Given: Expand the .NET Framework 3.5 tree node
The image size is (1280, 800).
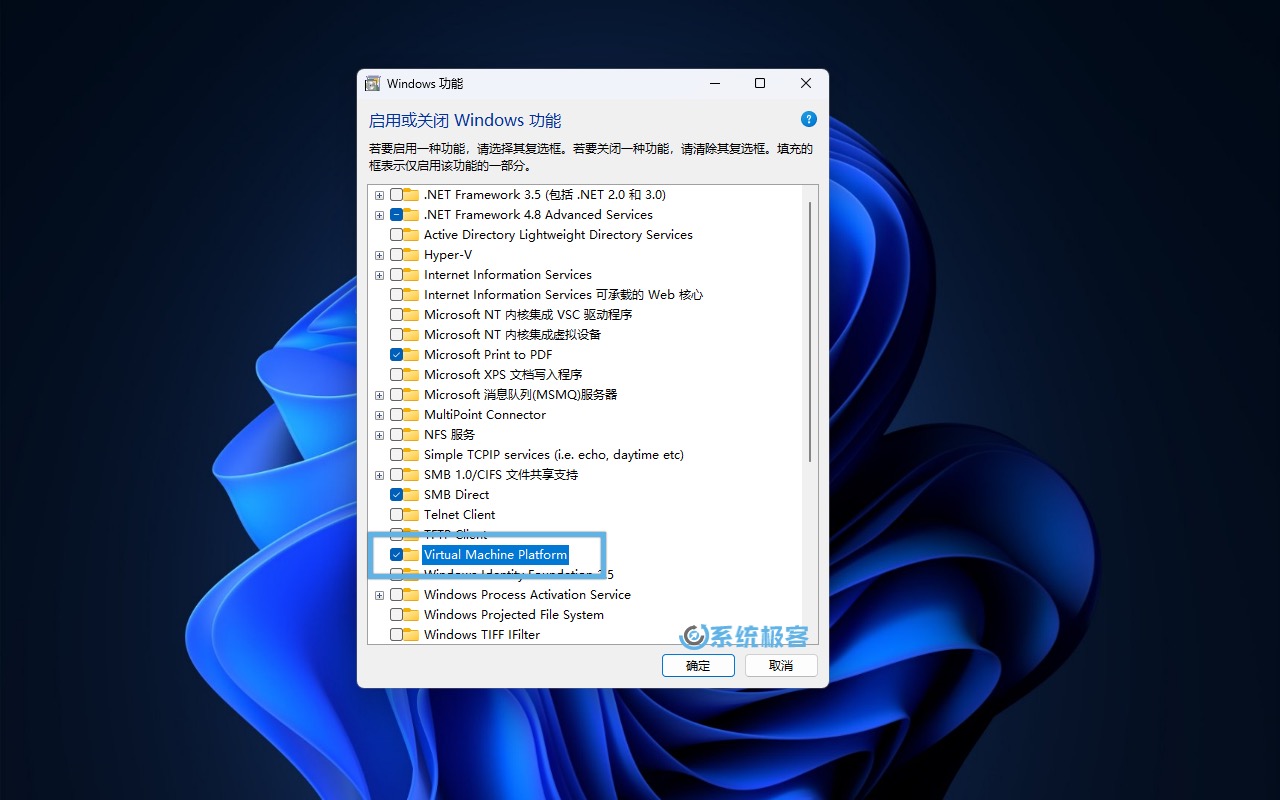Looking at the screenshot, I should click(x=380, y=195).
